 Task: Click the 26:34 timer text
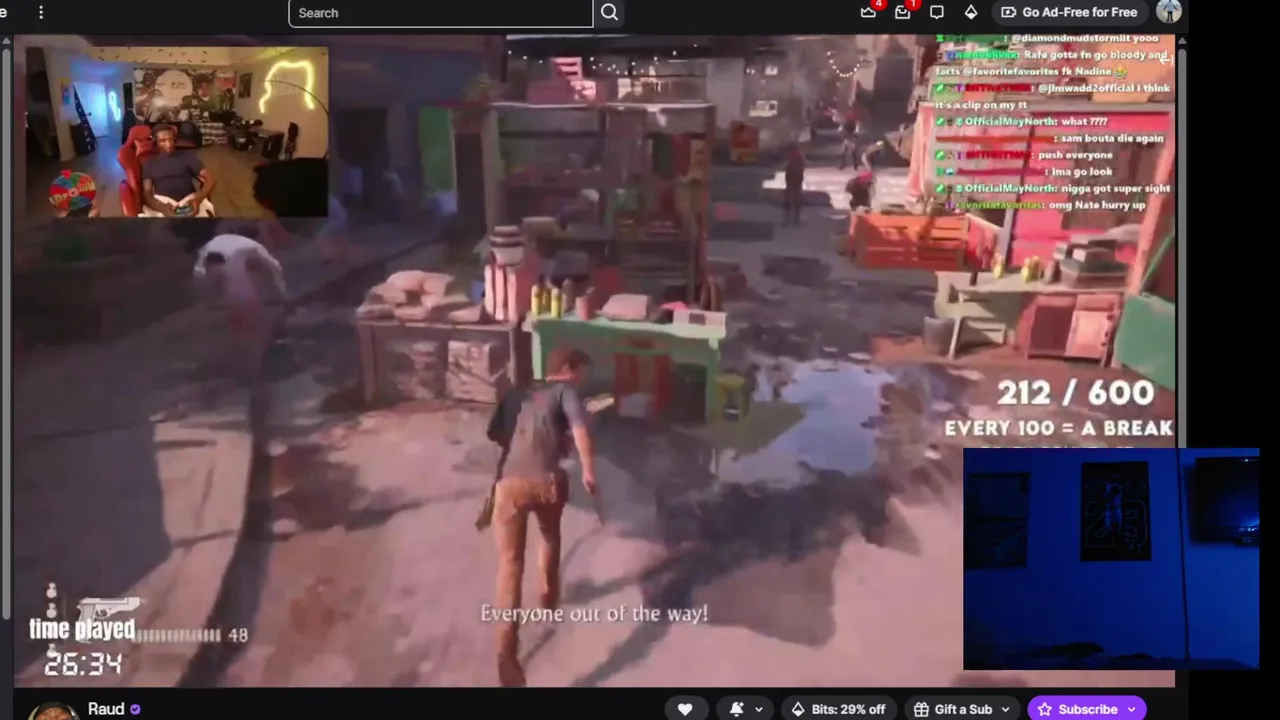(83, 664)
